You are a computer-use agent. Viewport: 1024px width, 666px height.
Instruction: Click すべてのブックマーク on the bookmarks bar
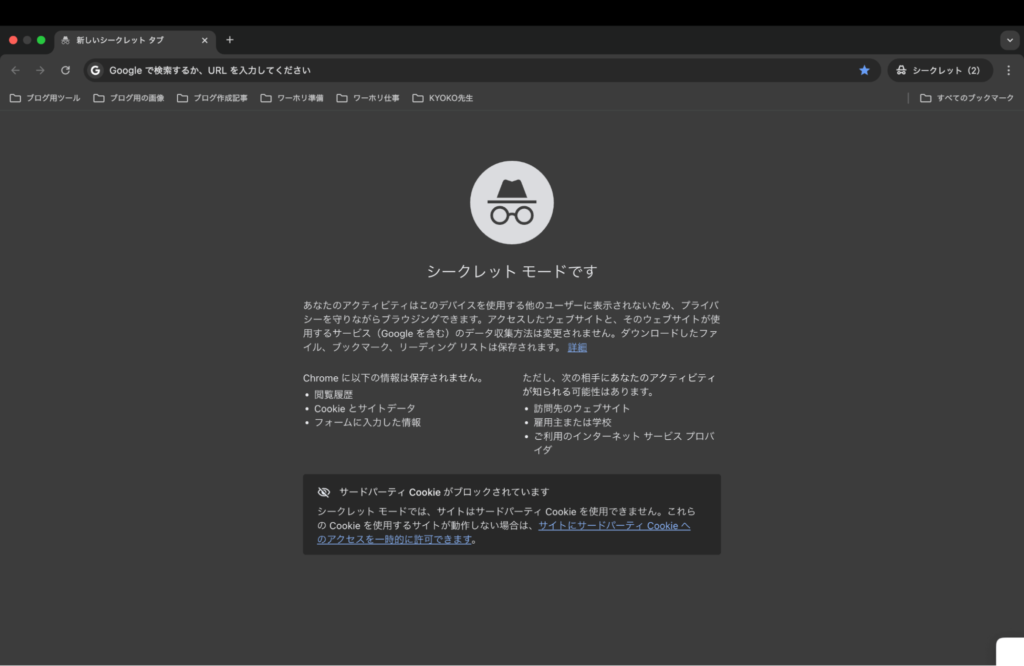pyautogui.click(x=966, y=97)
